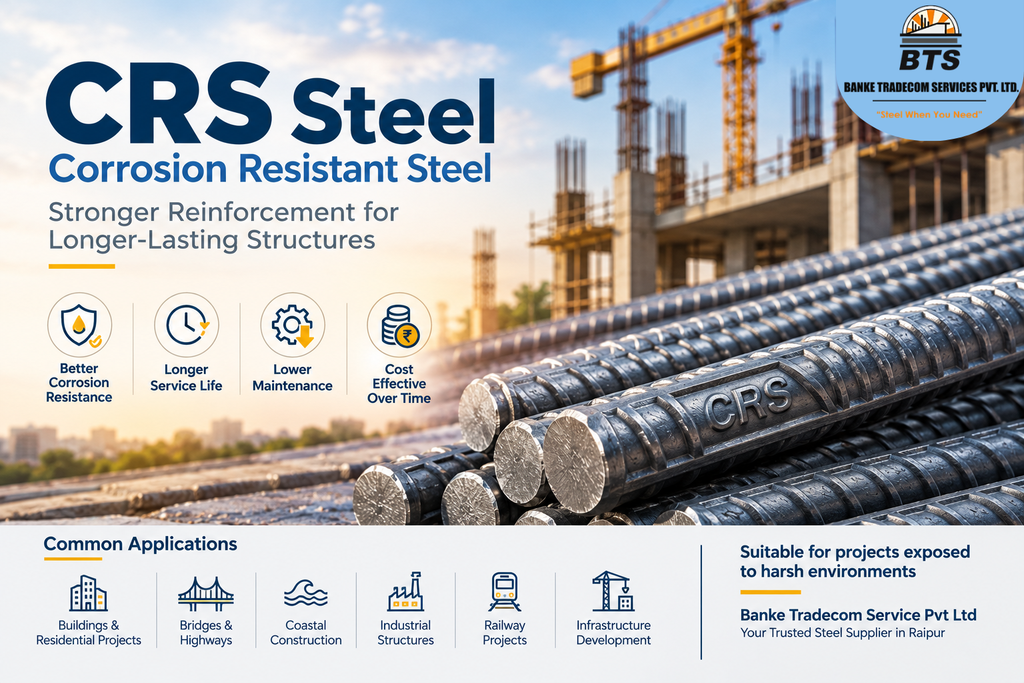Click the CRS embossed marking on rebar

coord(748,404)
